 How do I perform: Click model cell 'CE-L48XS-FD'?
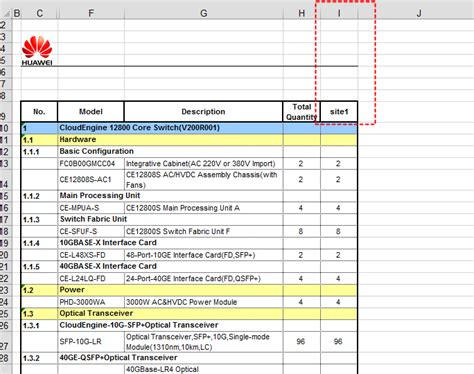coord(91,255)
